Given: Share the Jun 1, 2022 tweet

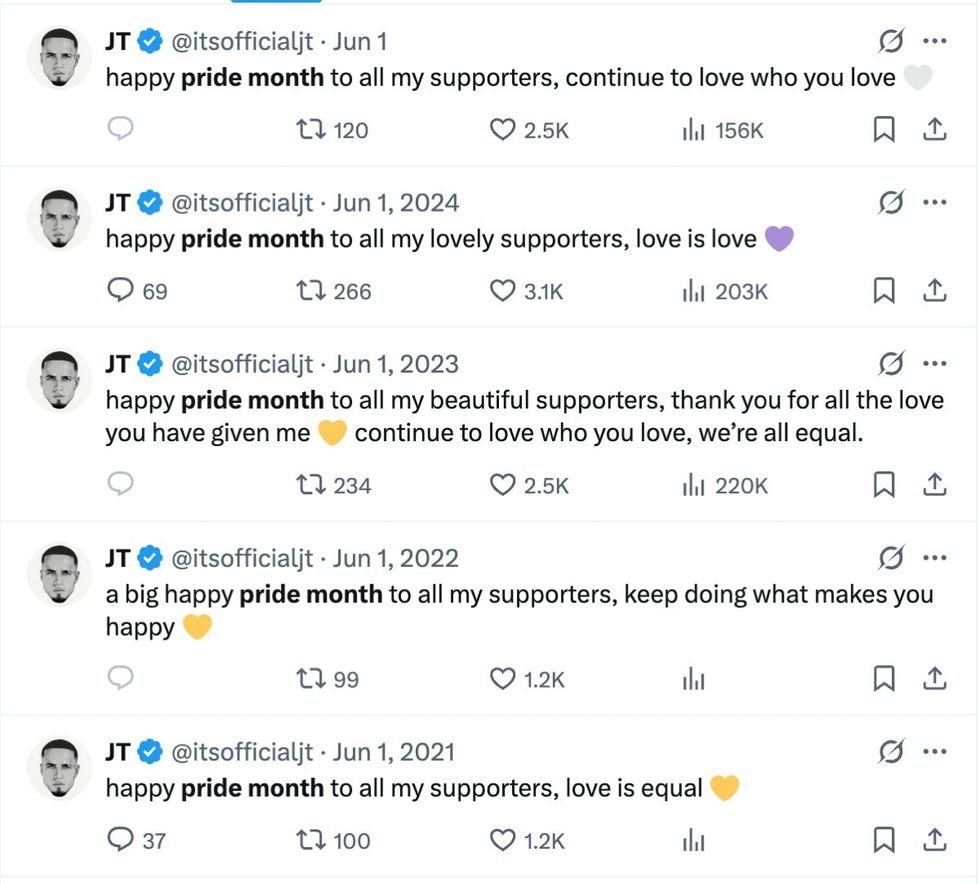Looking at the screenshot, I should coord(935,679).
